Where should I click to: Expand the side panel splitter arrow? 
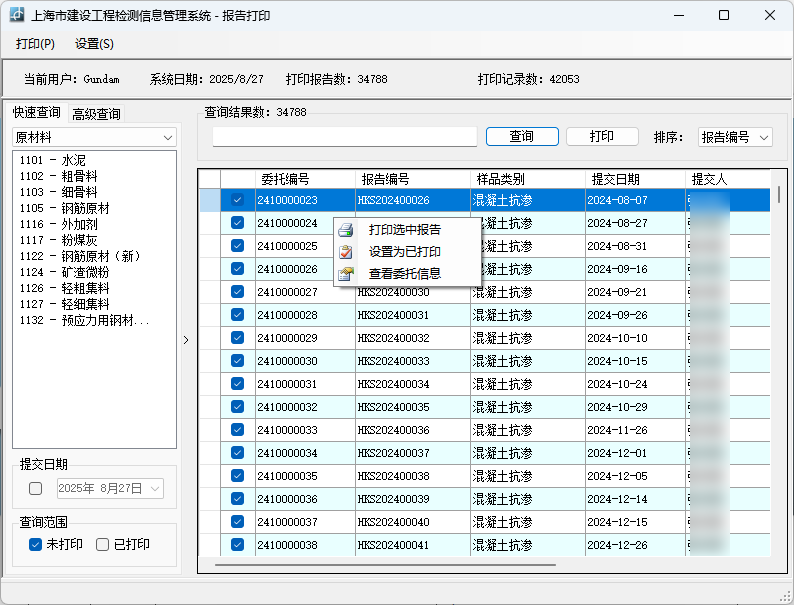point(186,340)
